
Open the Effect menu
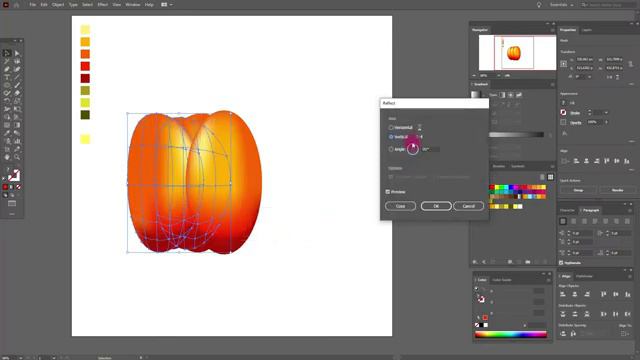coord(102,4)
